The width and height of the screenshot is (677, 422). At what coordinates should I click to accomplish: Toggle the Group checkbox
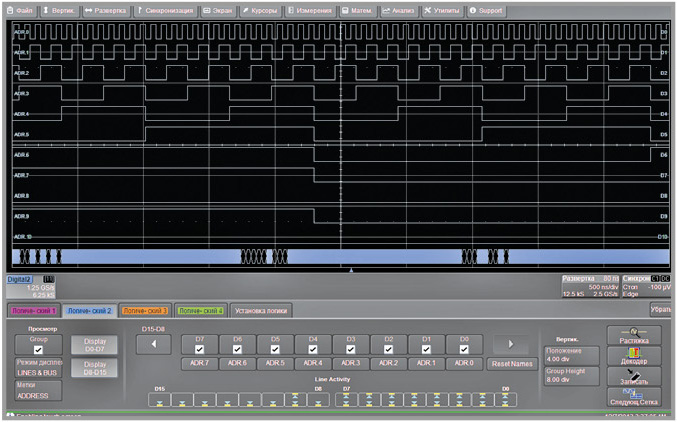point(38,349)
